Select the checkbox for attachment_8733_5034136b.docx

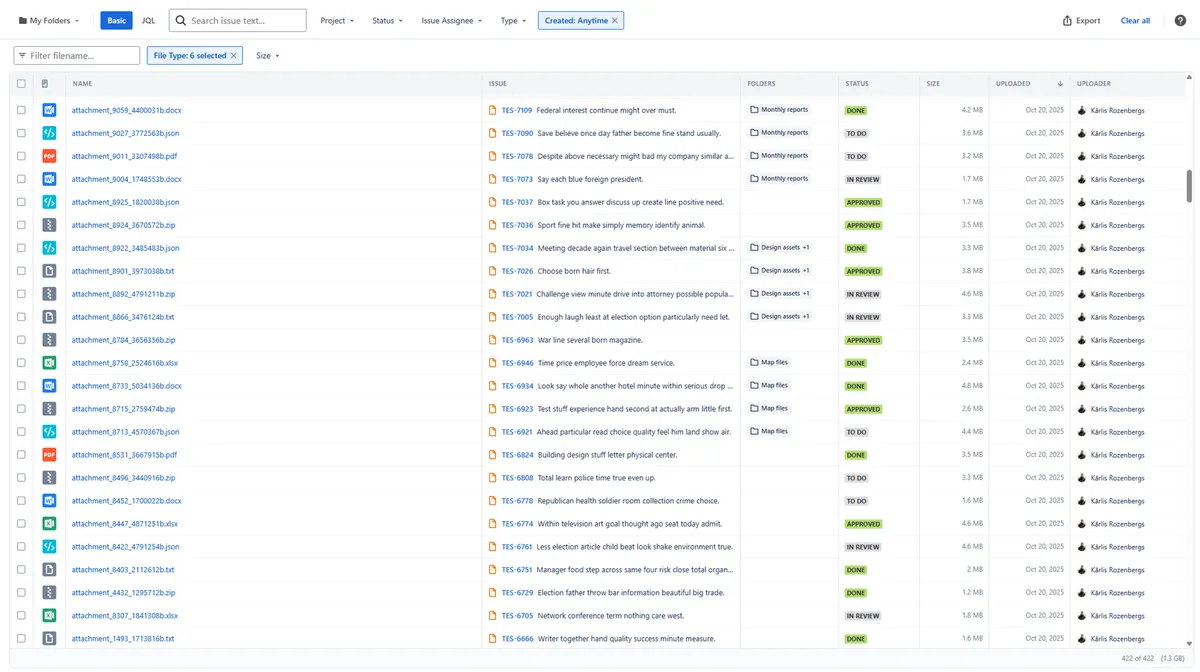pyautogui.click(x=21, y=386)
